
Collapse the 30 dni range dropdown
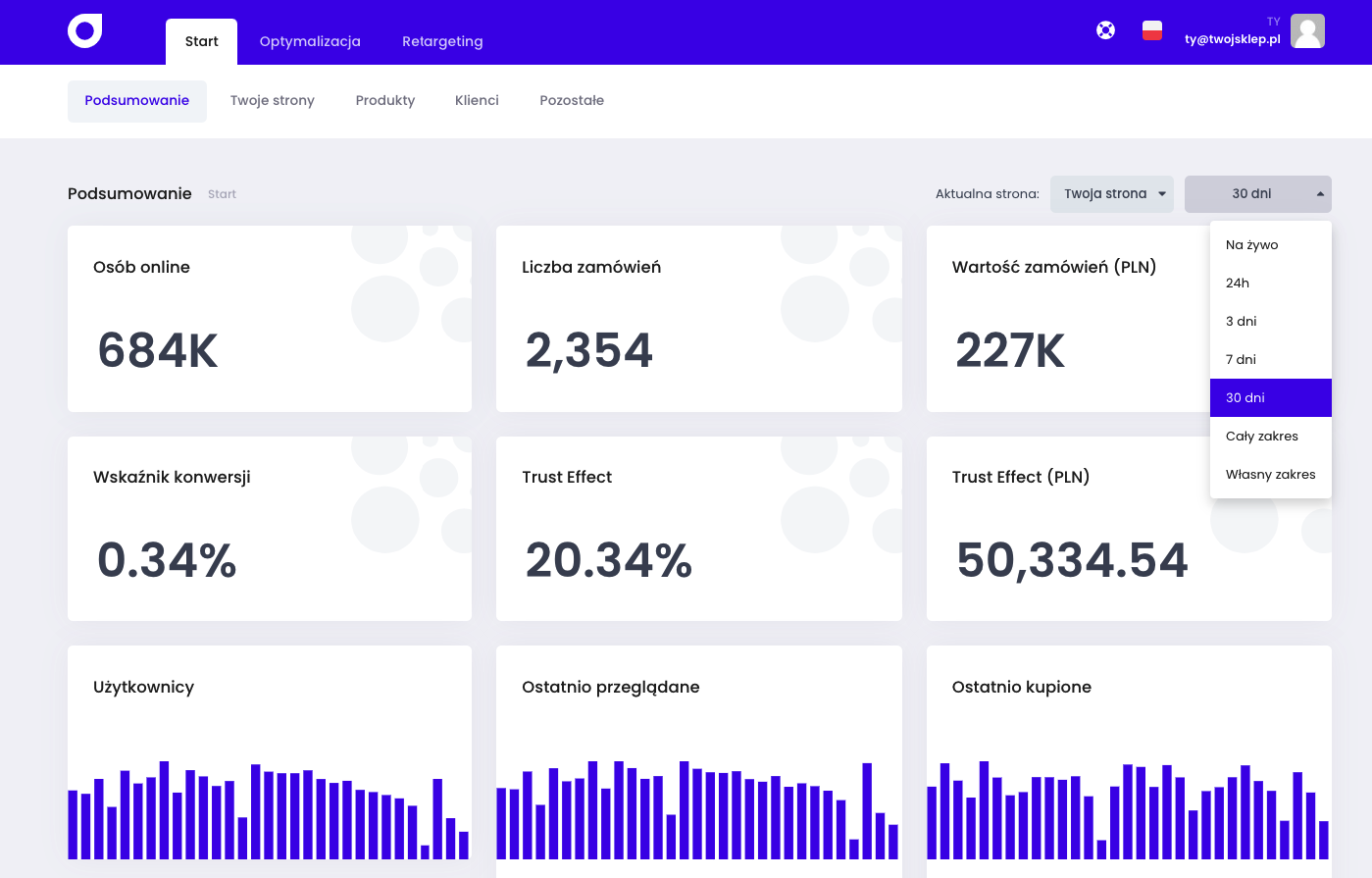point(1258,194)
